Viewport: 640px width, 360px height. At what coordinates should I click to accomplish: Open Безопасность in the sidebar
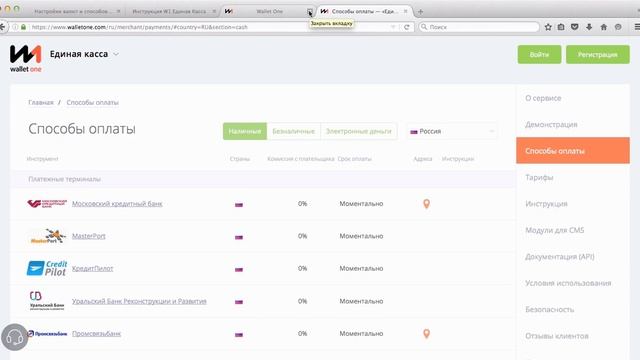tap(550, 310)
